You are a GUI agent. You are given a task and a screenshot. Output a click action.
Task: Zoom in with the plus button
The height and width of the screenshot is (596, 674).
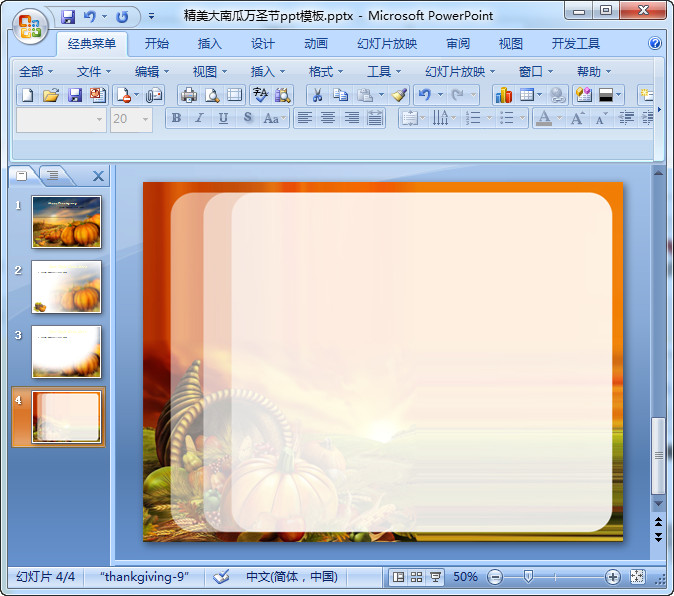(x=613, y=577)
